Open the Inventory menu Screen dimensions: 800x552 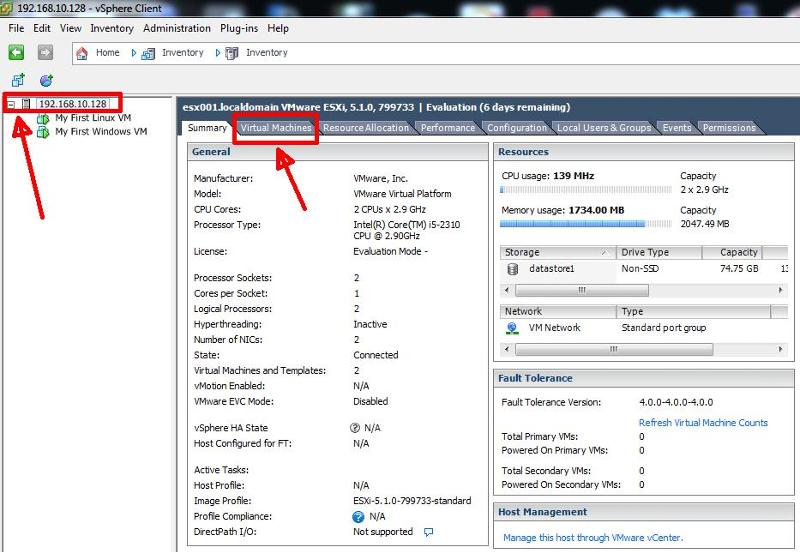point(112,28)
